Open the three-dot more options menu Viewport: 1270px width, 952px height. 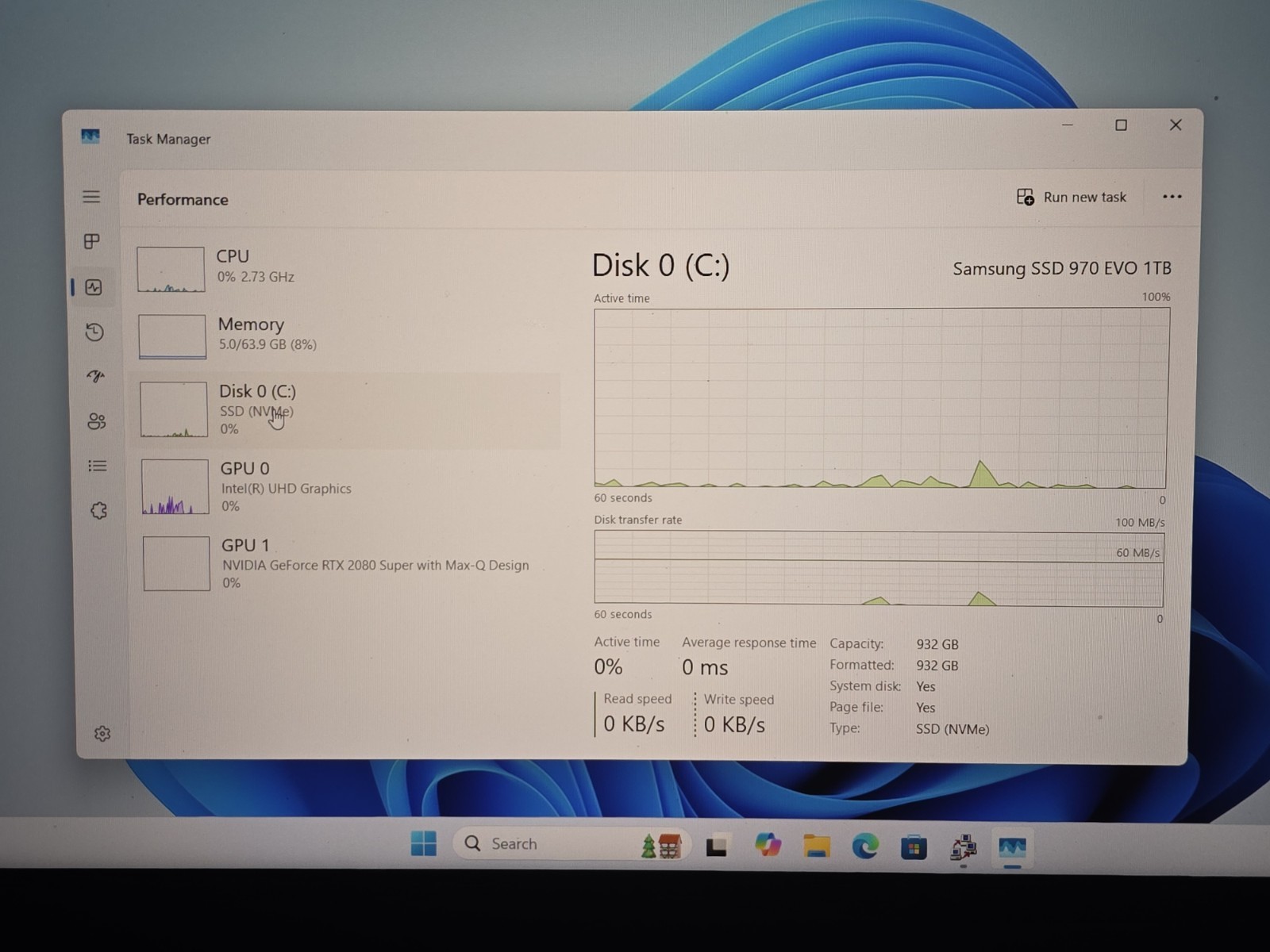(x=1172, y=197)
